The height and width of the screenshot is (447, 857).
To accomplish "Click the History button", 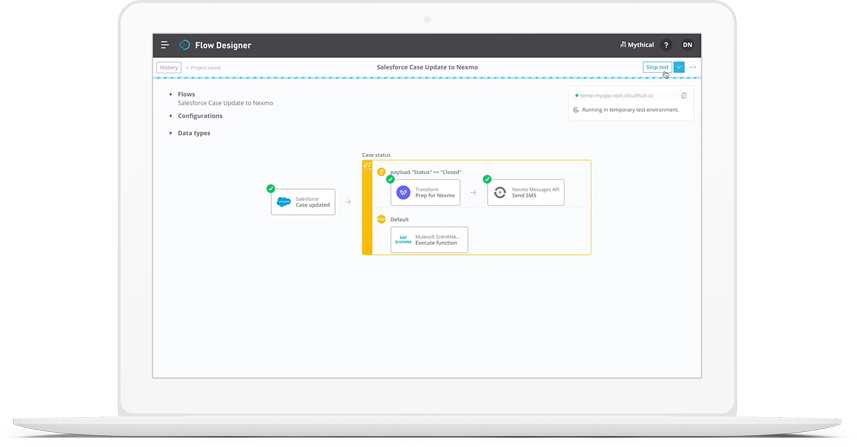I will click(169, 67).
